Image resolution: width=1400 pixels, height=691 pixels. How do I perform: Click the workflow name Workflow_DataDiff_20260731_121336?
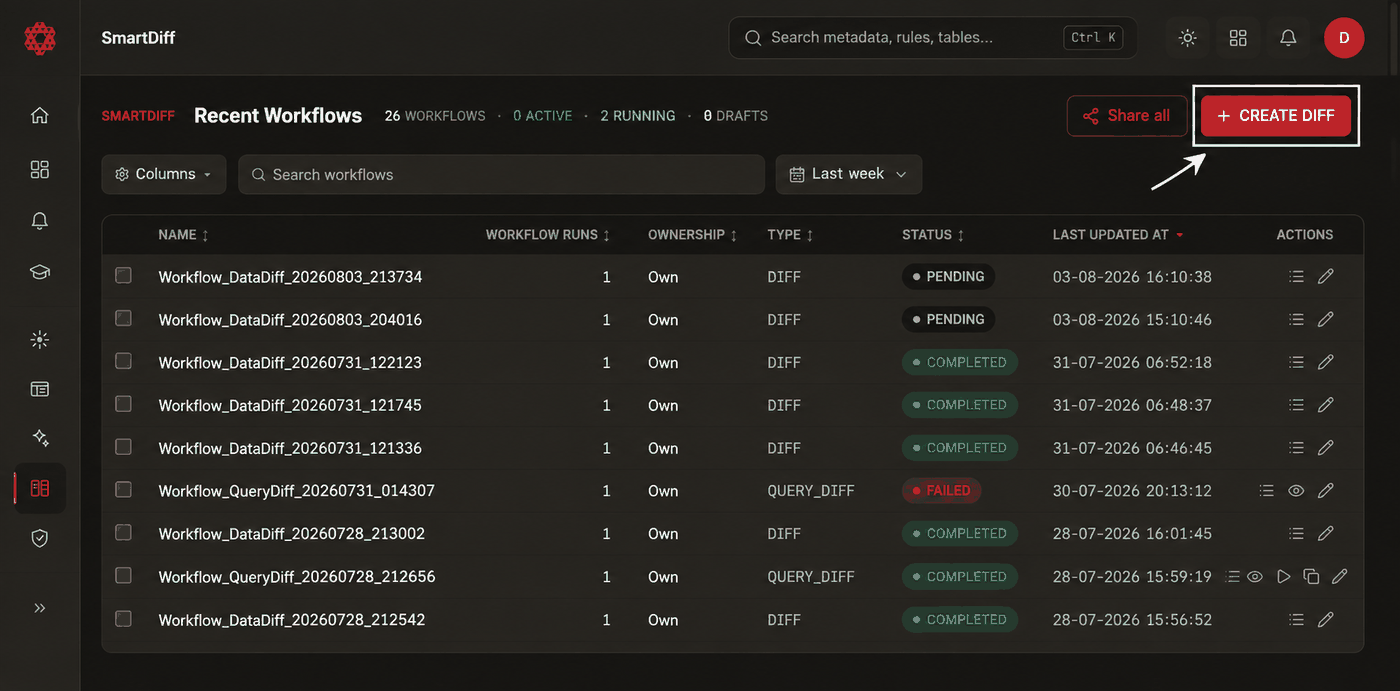click(x=290, y=448)
